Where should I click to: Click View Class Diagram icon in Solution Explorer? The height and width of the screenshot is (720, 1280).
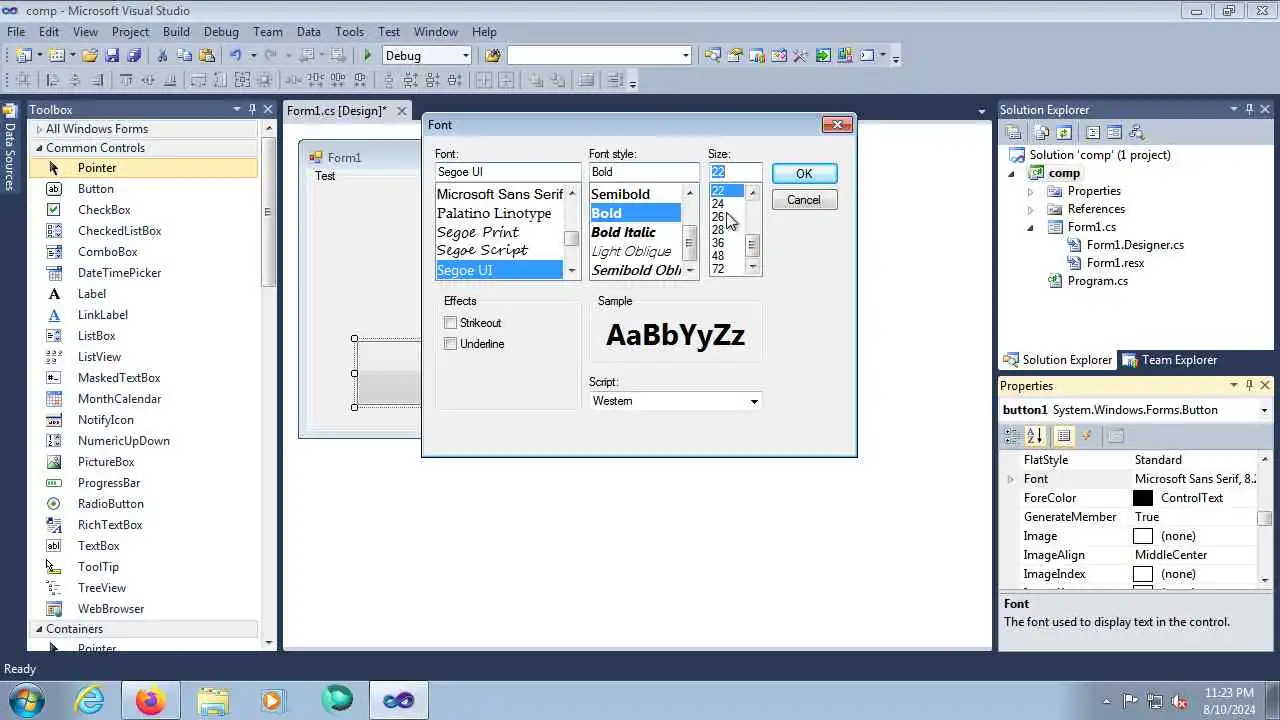[1136, 132]
